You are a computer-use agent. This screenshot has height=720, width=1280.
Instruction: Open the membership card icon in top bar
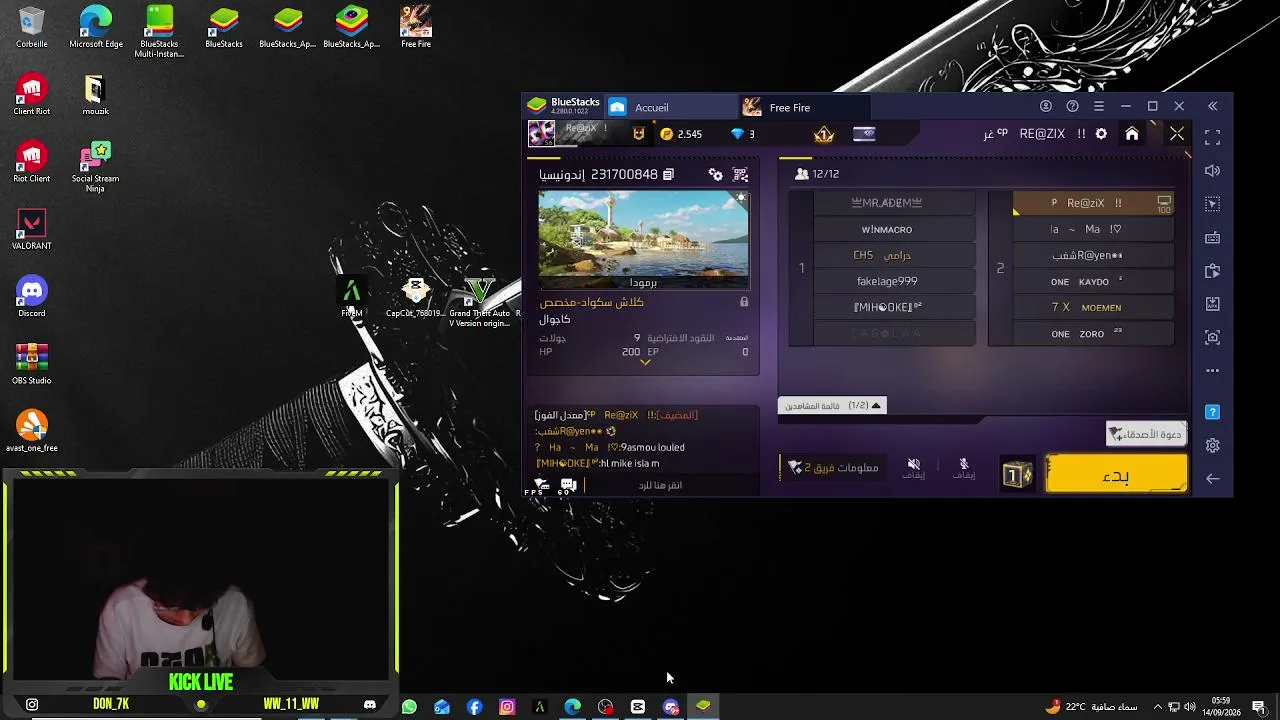[x=865, y=134]
